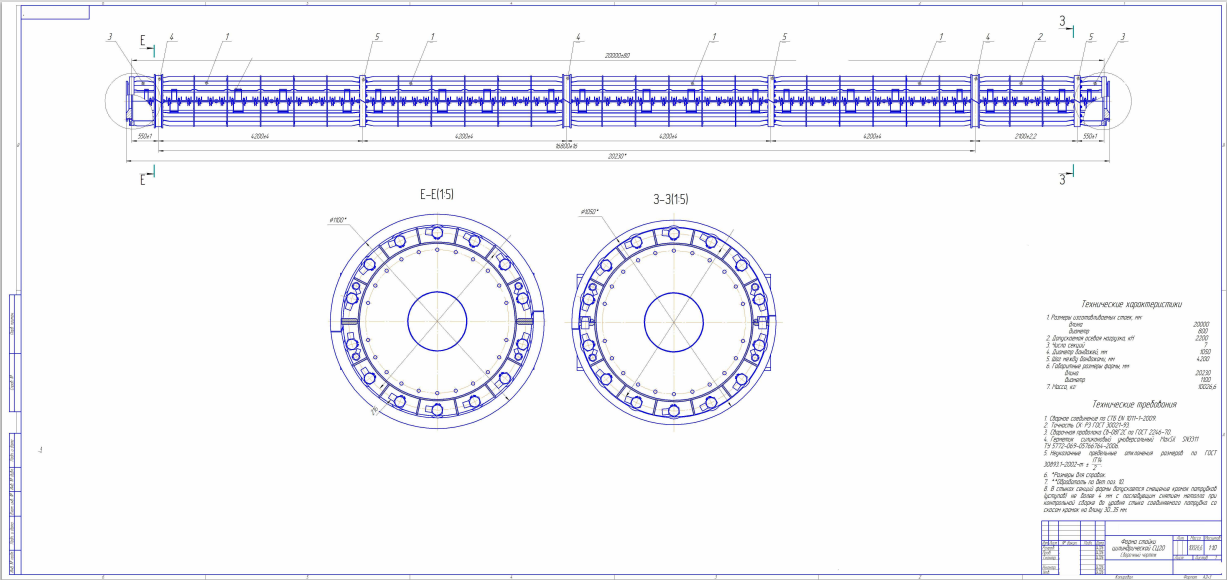
Task: Click the 1050 bandage diameter value
Action: (1204, 352)
